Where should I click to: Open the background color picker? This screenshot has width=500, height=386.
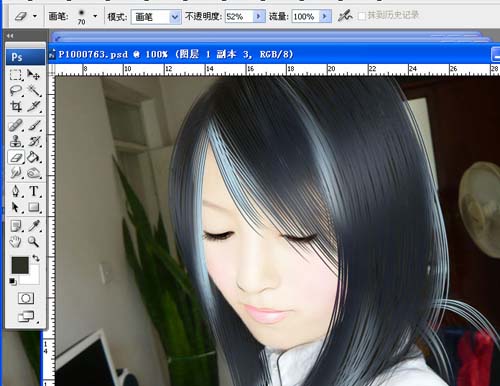point(33,278)
